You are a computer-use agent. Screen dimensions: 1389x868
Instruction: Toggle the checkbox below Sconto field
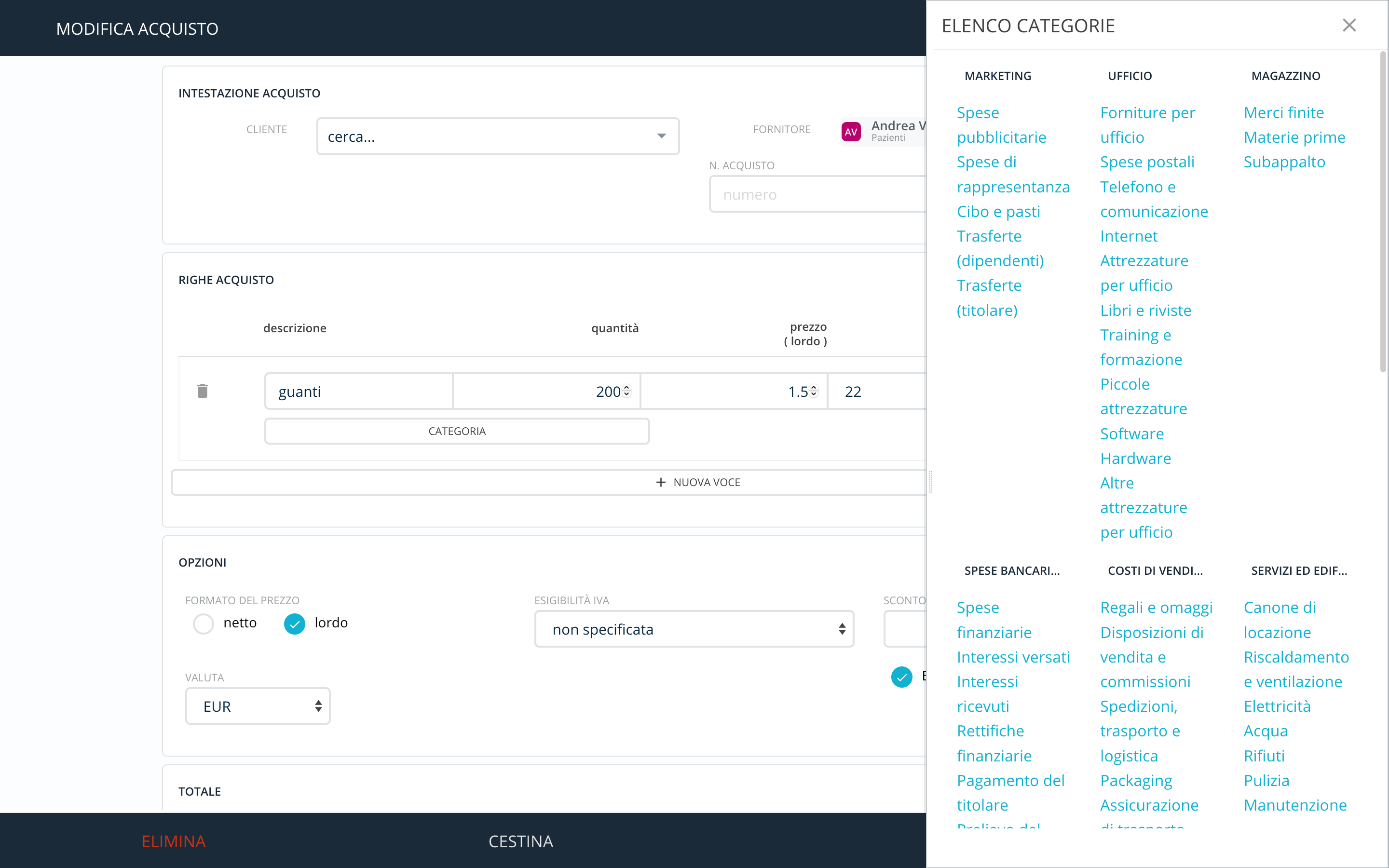(x=901, y=677)
